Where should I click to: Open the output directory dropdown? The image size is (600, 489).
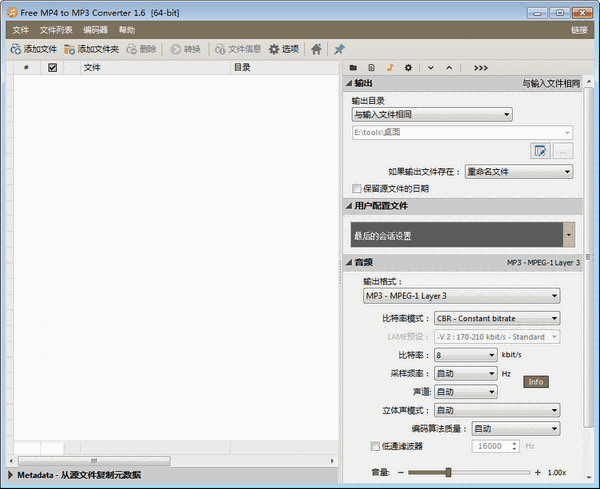[x=432, y=114]
